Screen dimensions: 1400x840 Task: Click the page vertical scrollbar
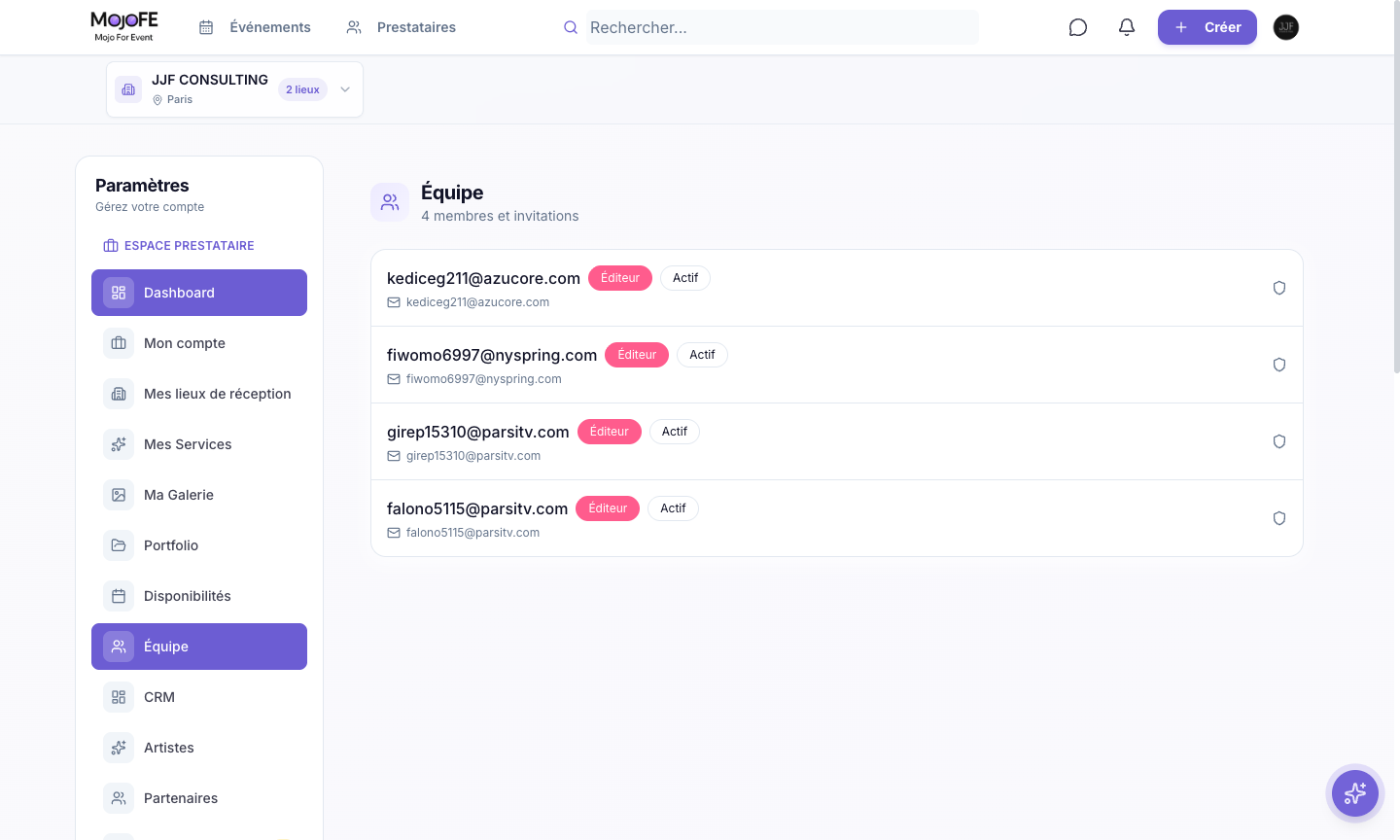coord(1397,189)
